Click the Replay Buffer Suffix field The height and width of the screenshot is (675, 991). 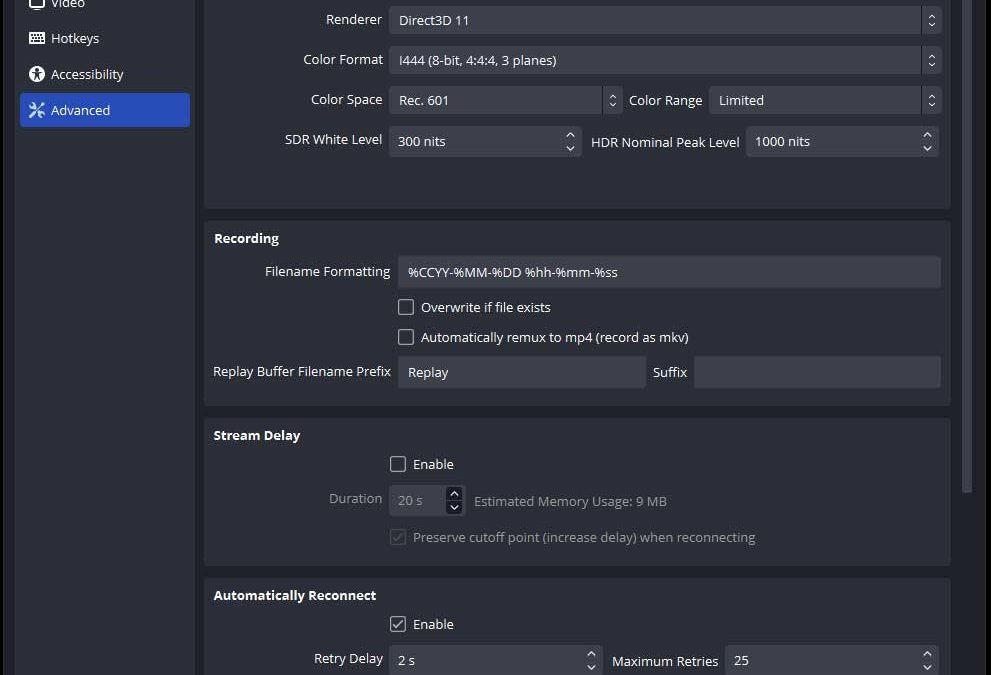point(816,372)
